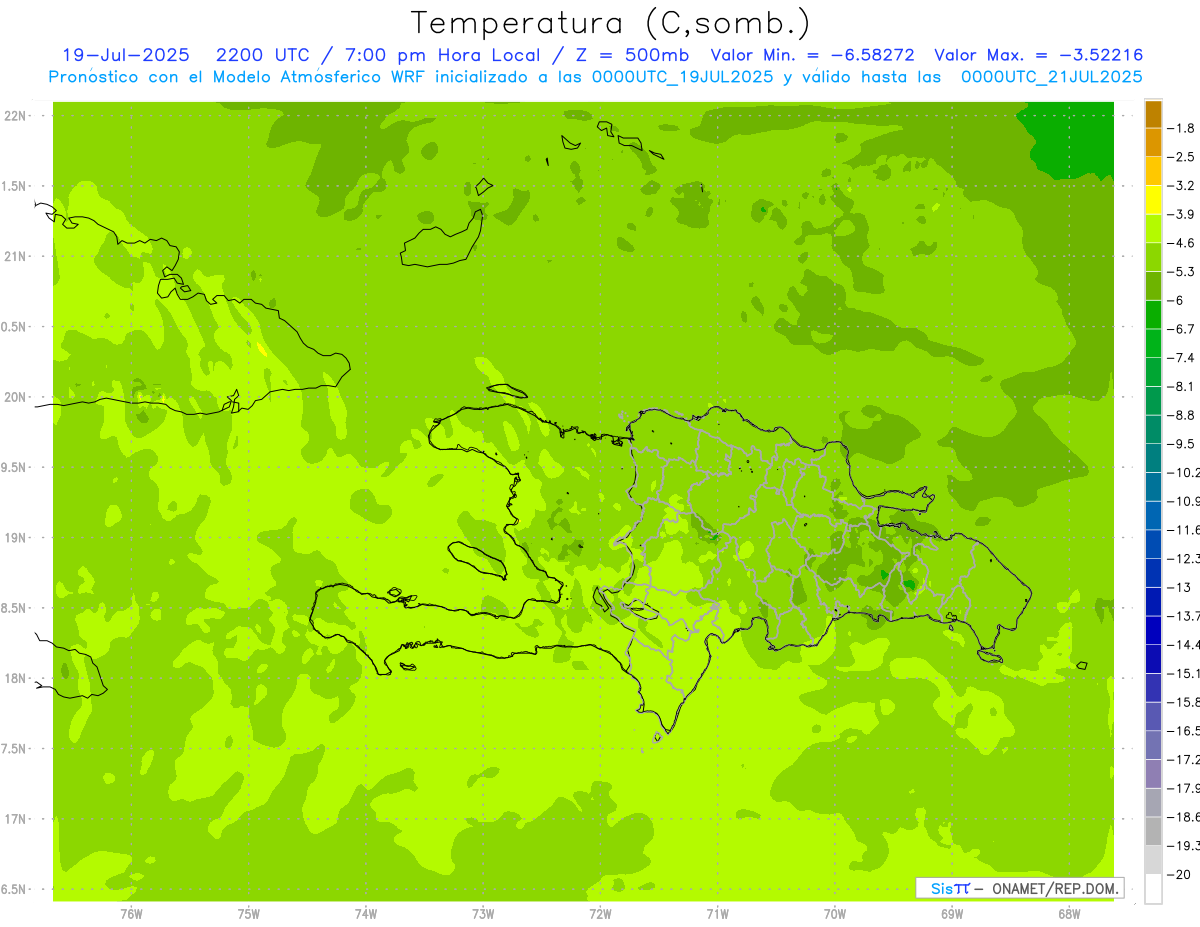Click the "21N" latitude label
The height and width of the screenshot is (927, 1200).
point(15,257)
